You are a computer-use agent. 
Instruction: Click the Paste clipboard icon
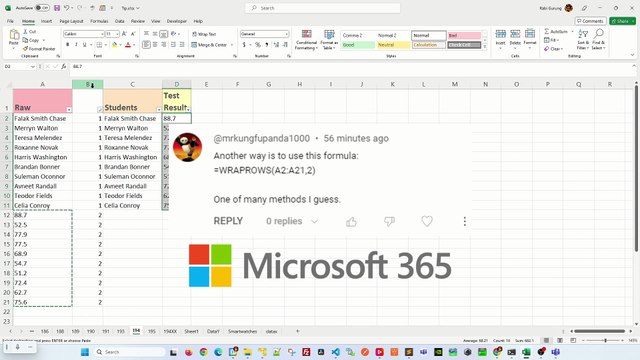14,35
